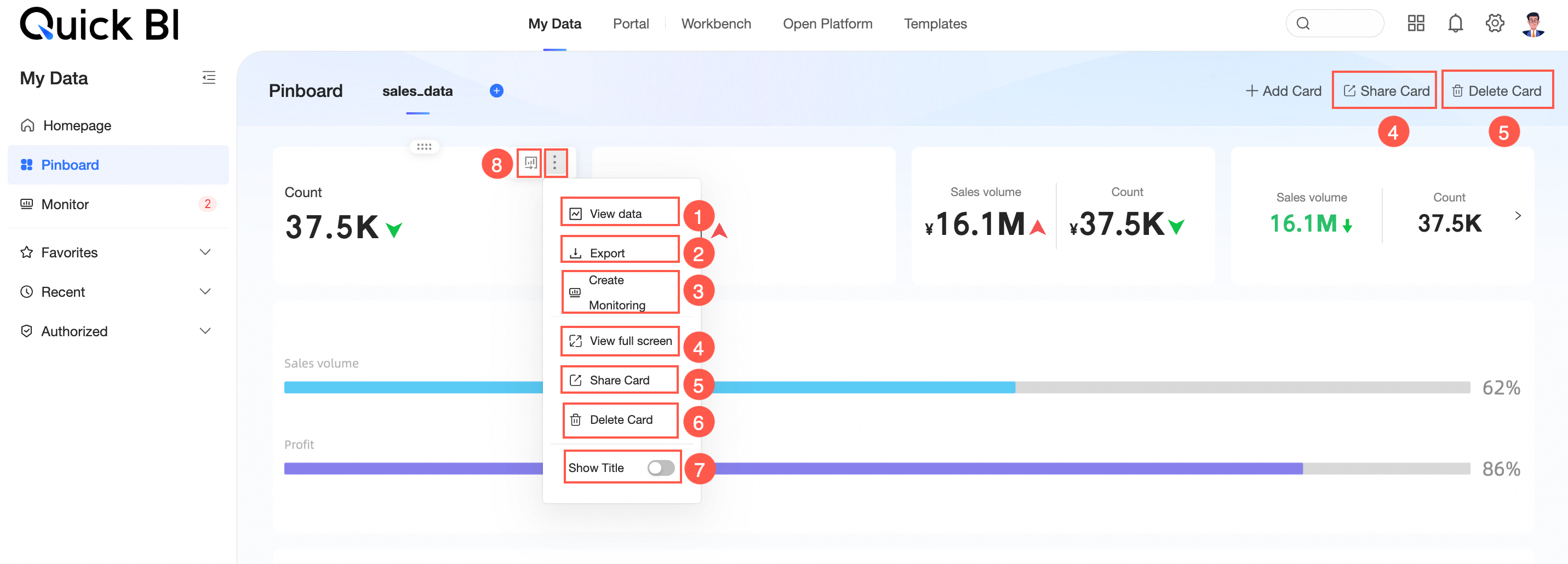Switch to the Templates tab
Screen dimensions: 1568x564
click(935, 24)
